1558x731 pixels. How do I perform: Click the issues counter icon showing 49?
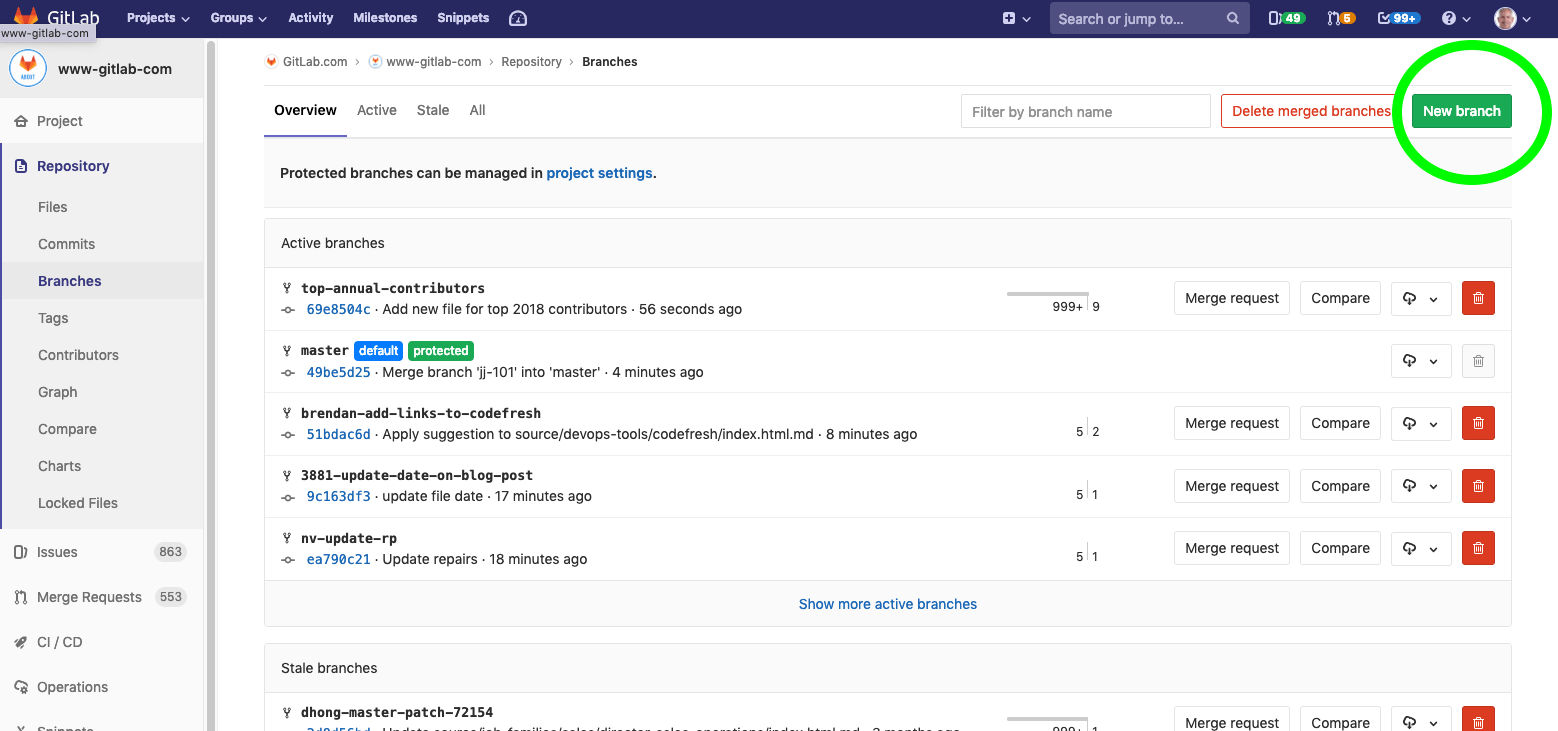pyautogui.click(x=1286, y=18)
